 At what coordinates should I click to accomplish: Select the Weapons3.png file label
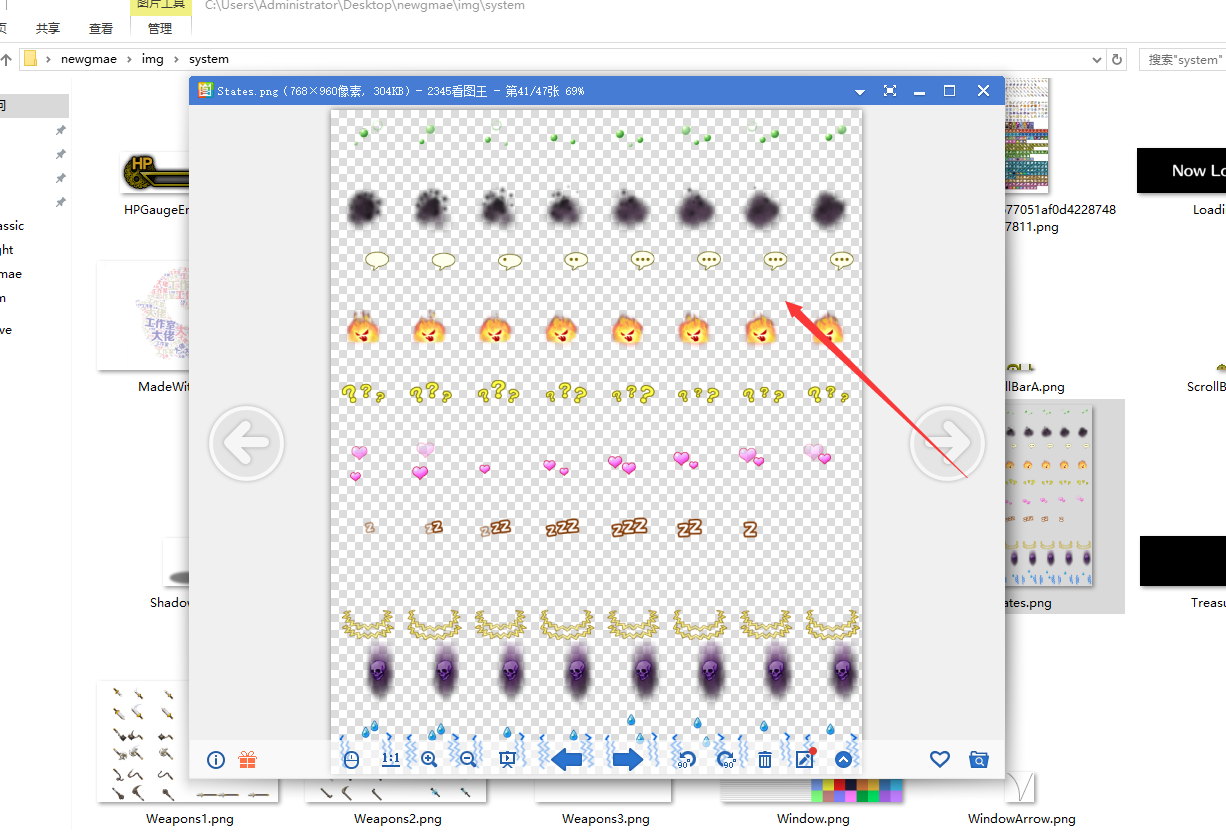[x=605, y=819]
